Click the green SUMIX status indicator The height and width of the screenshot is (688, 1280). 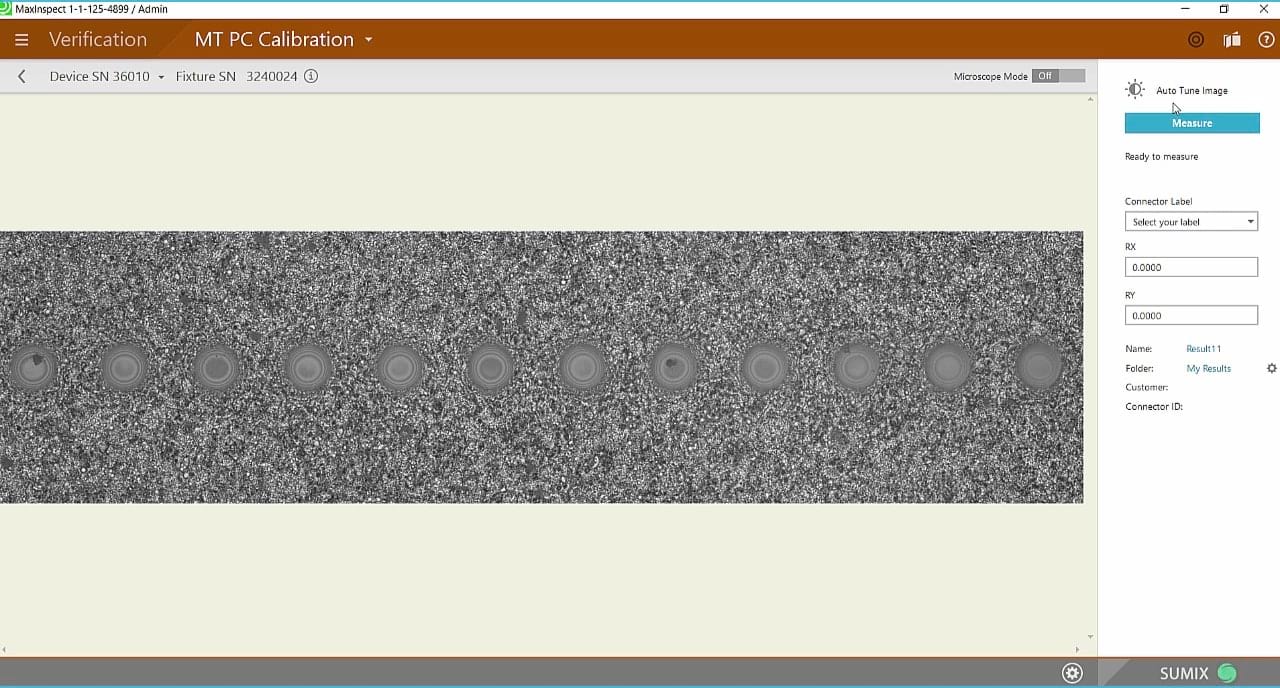point(1227,673)
